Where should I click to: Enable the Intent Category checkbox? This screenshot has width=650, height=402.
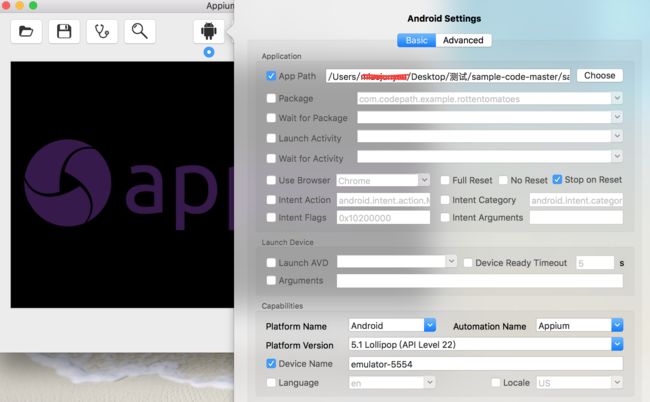point(445,200)
